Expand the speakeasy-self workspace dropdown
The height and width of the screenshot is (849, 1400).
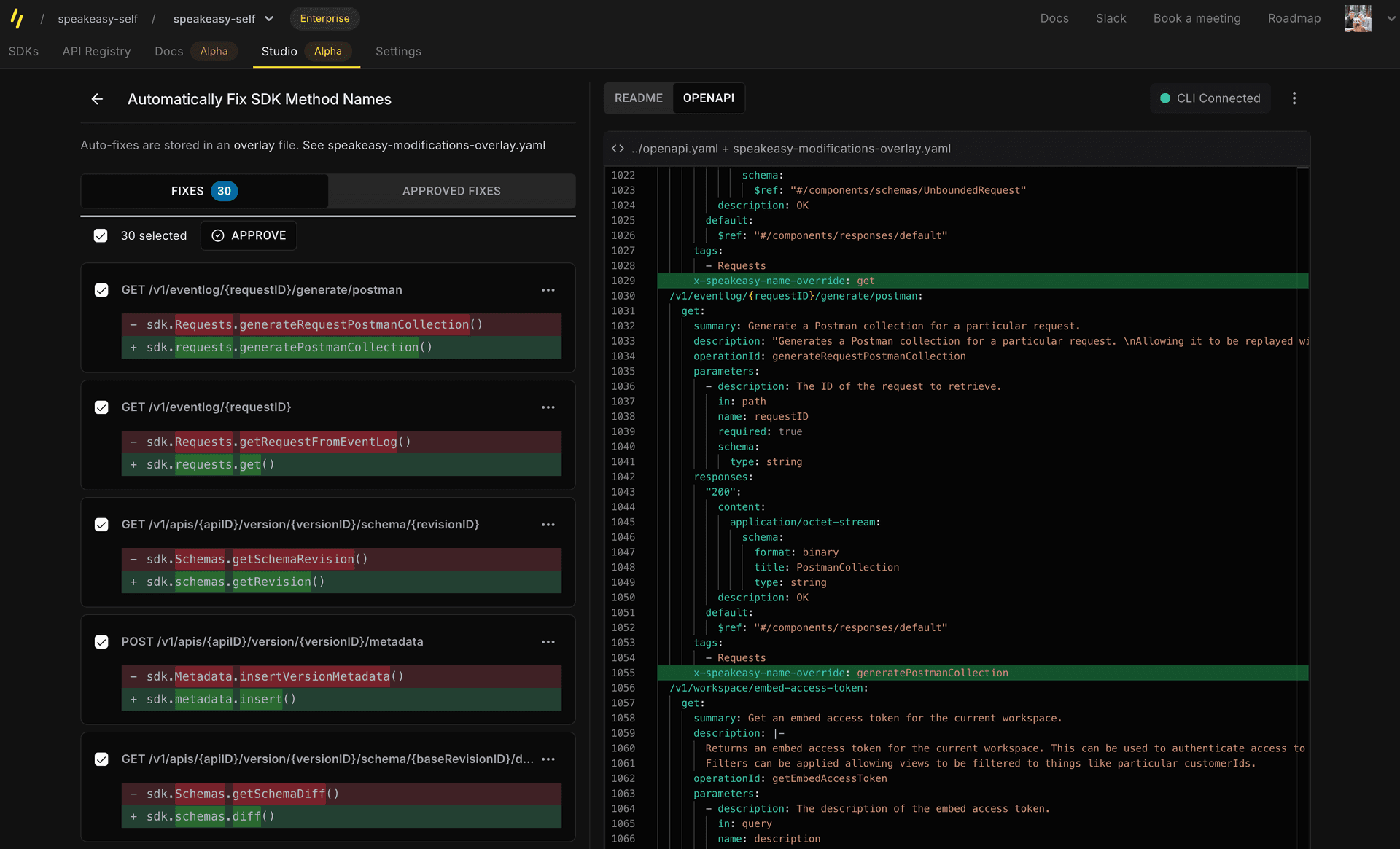(269, 19)
